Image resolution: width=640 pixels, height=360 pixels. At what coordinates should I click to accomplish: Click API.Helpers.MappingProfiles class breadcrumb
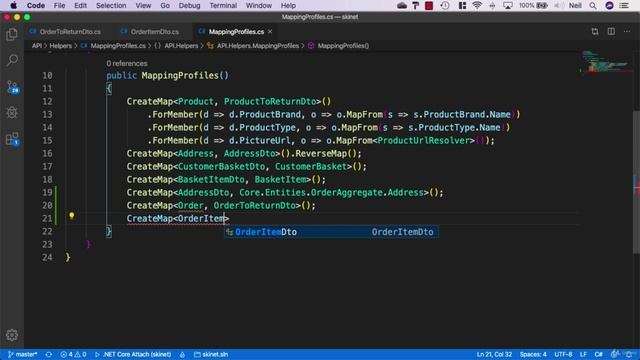tap(253, 46)
